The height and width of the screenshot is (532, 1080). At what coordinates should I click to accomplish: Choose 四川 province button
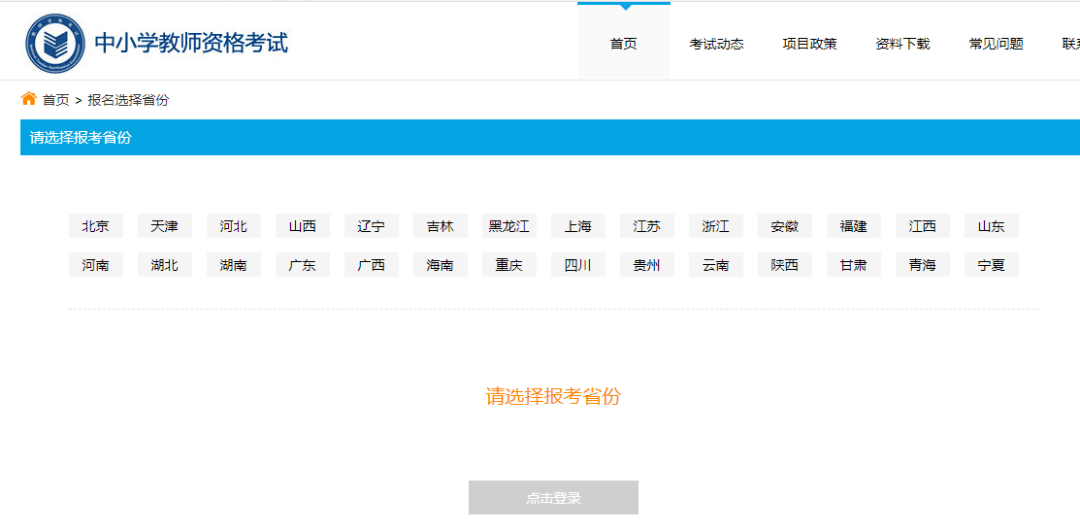(578, 265)
